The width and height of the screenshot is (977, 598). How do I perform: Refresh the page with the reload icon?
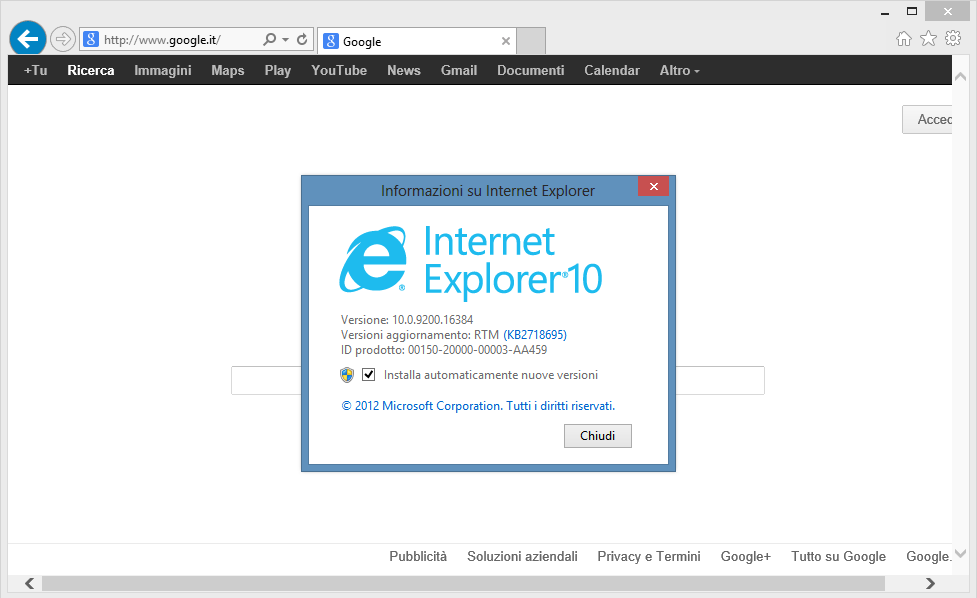pyautogui.click(x=302, y=39)
